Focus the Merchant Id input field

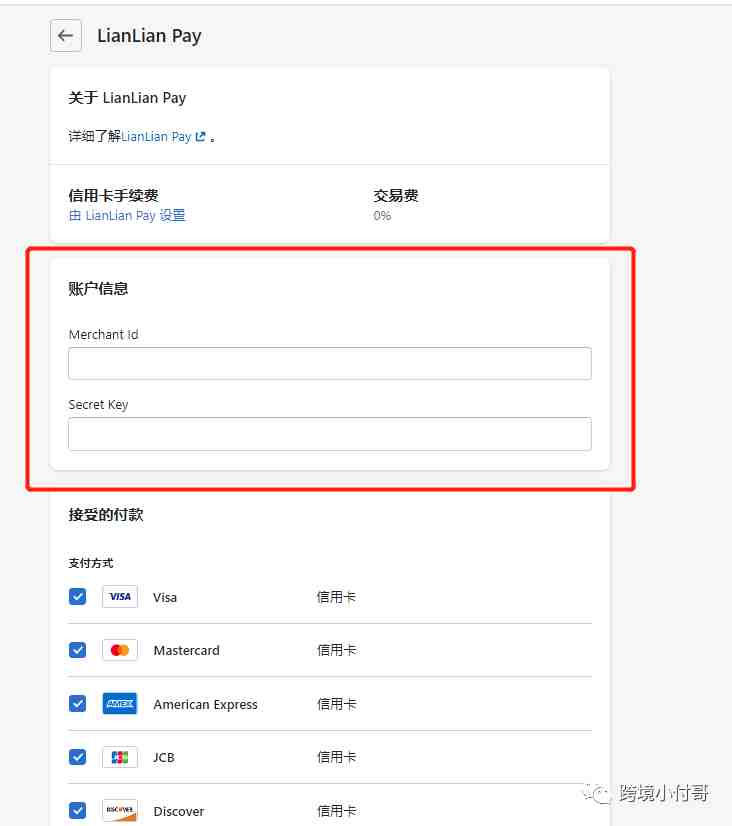point(330,363)
